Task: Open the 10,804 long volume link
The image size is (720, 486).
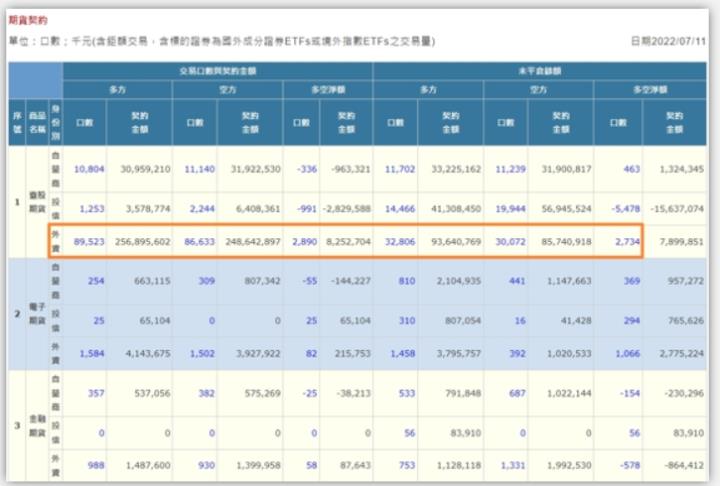Action: point(89,169)
